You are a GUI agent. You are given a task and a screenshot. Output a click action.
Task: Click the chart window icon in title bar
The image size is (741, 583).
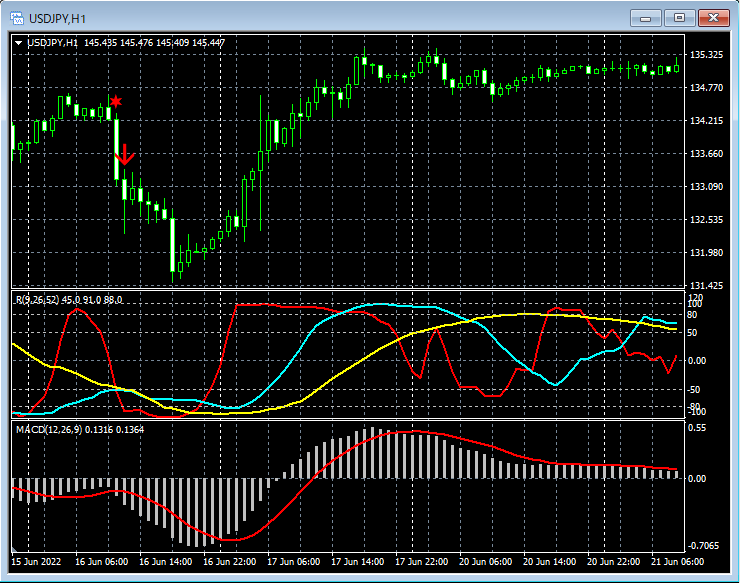pyautogui.click(x=17, y=18)
